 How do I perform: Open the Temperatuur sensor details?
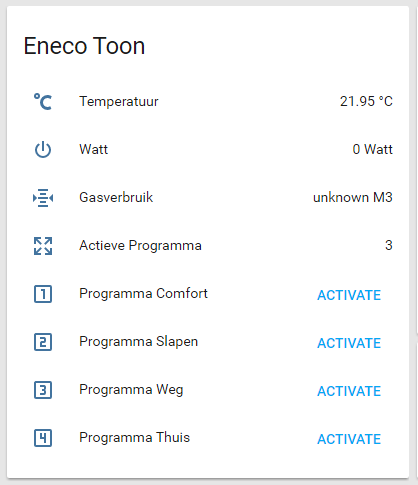119,101
